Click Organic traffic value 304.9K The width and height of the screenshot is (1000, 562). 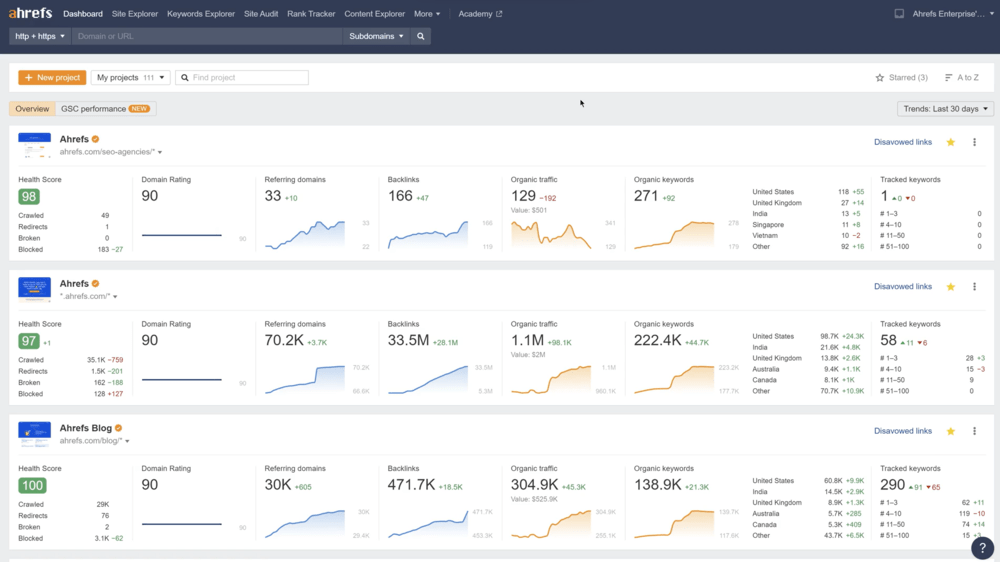coord(534,485)
